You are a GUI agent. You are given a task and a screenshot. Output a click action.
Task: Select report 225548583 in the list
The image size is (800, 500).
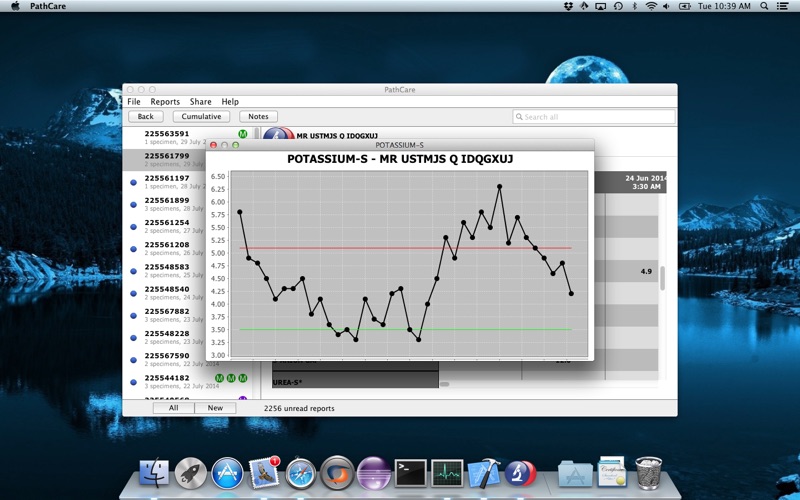tap(164, 270)
